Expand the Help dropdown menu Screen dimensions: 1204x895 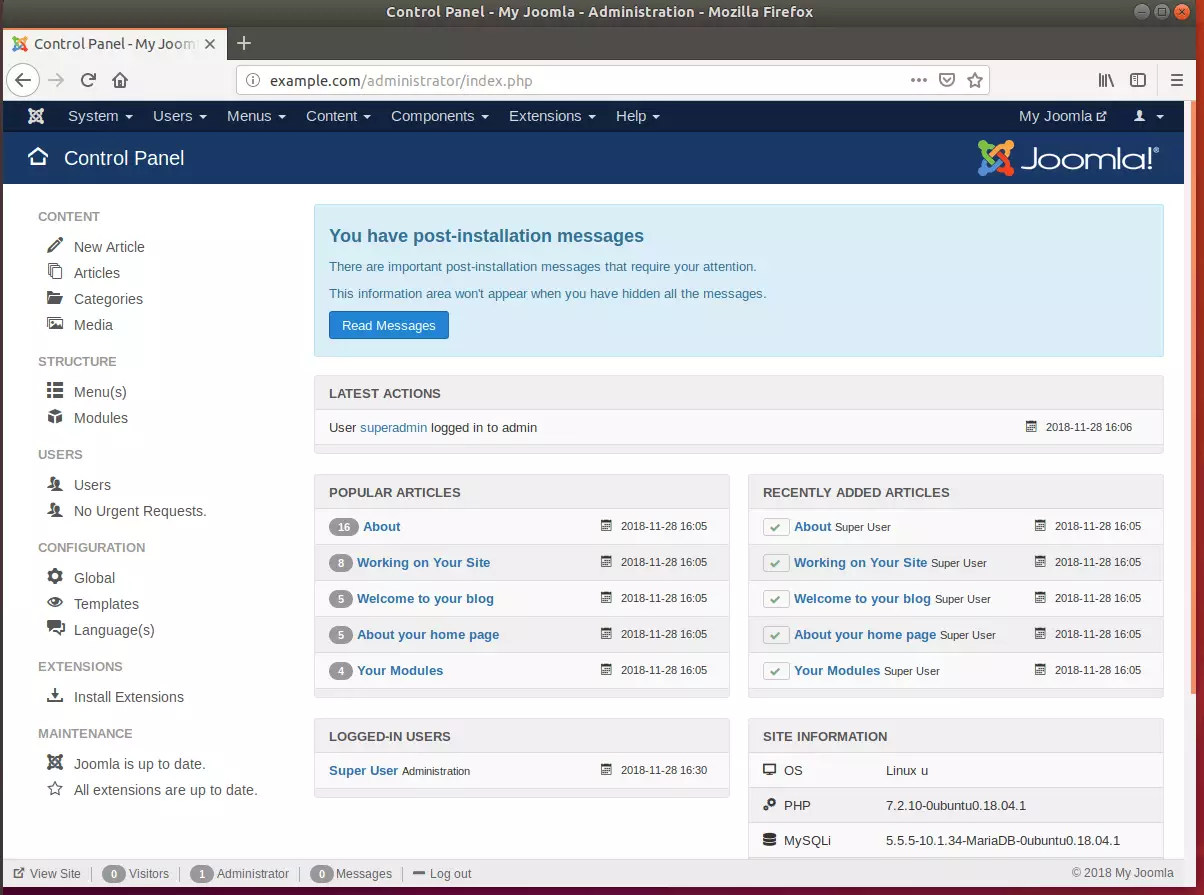click(638, 116)
